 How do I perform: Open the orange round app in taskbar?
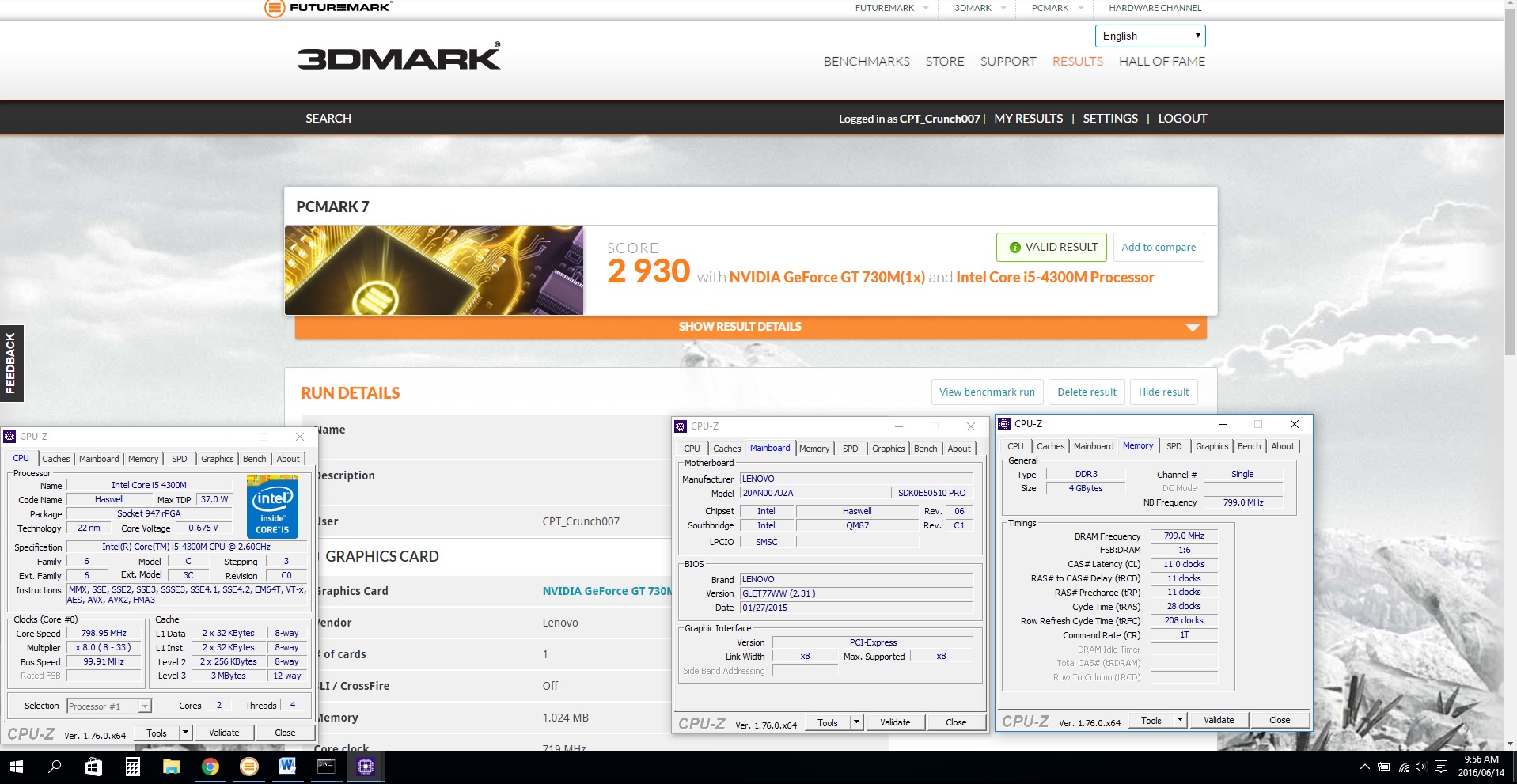[248, 767]
